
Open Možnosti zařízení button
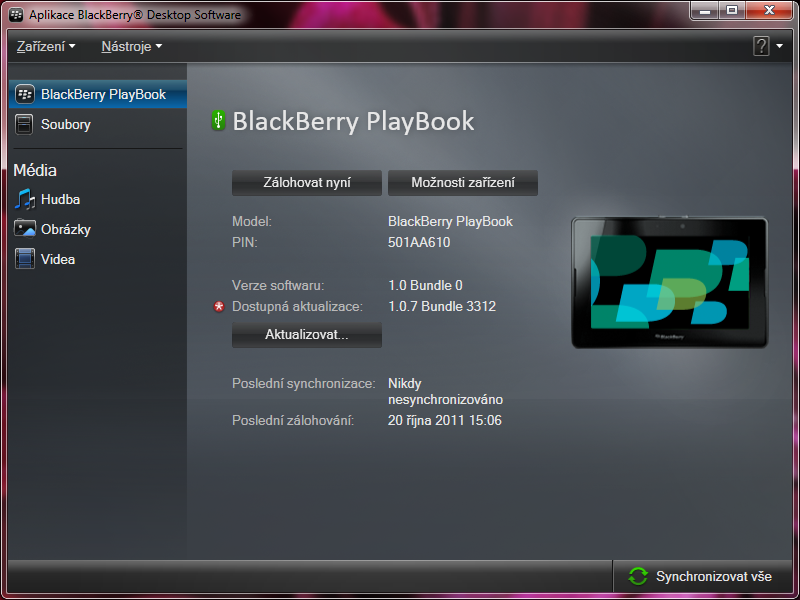click(x=463, y=183)
